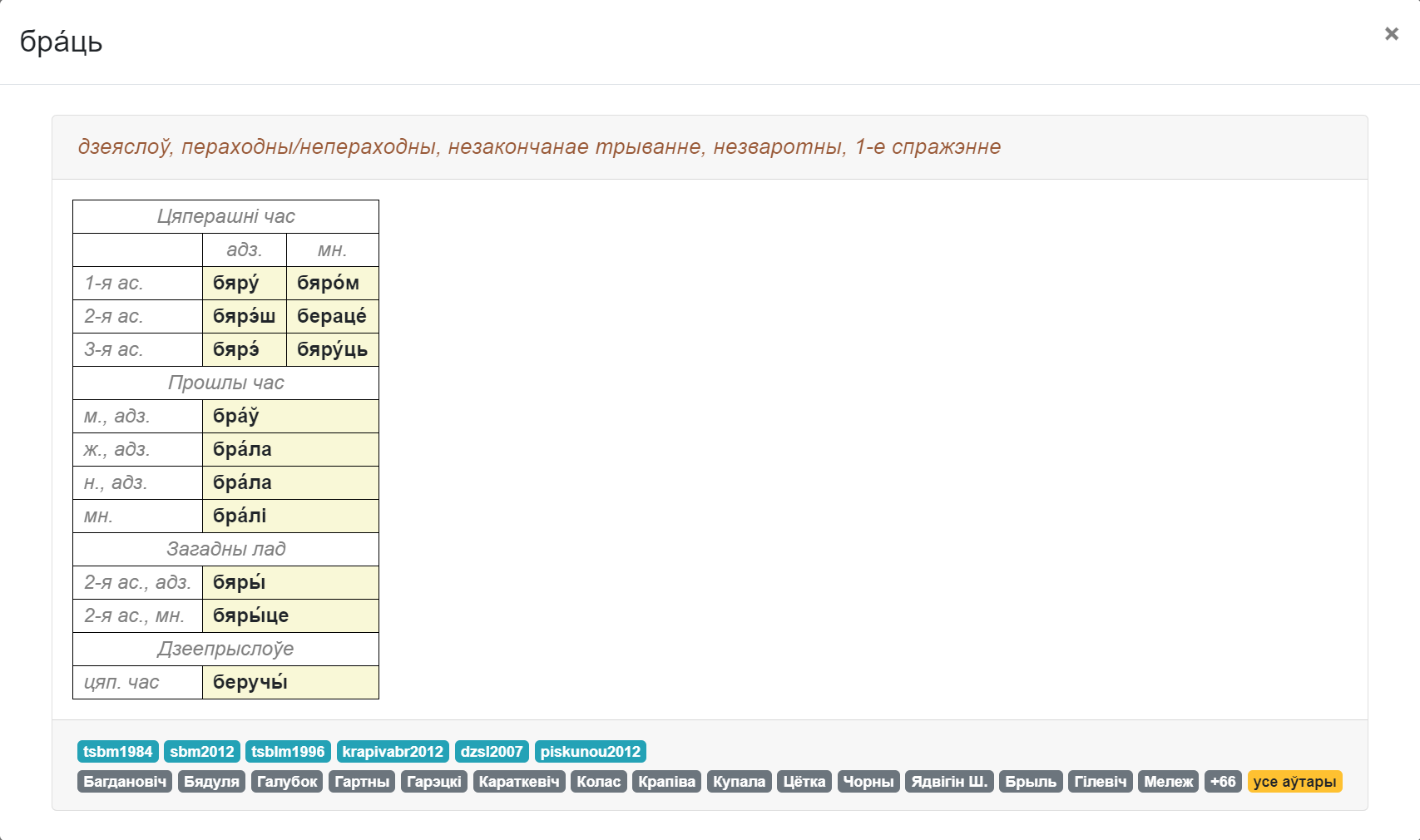Select the Ядвігін Ш. author tag

[x=949, y=782]
